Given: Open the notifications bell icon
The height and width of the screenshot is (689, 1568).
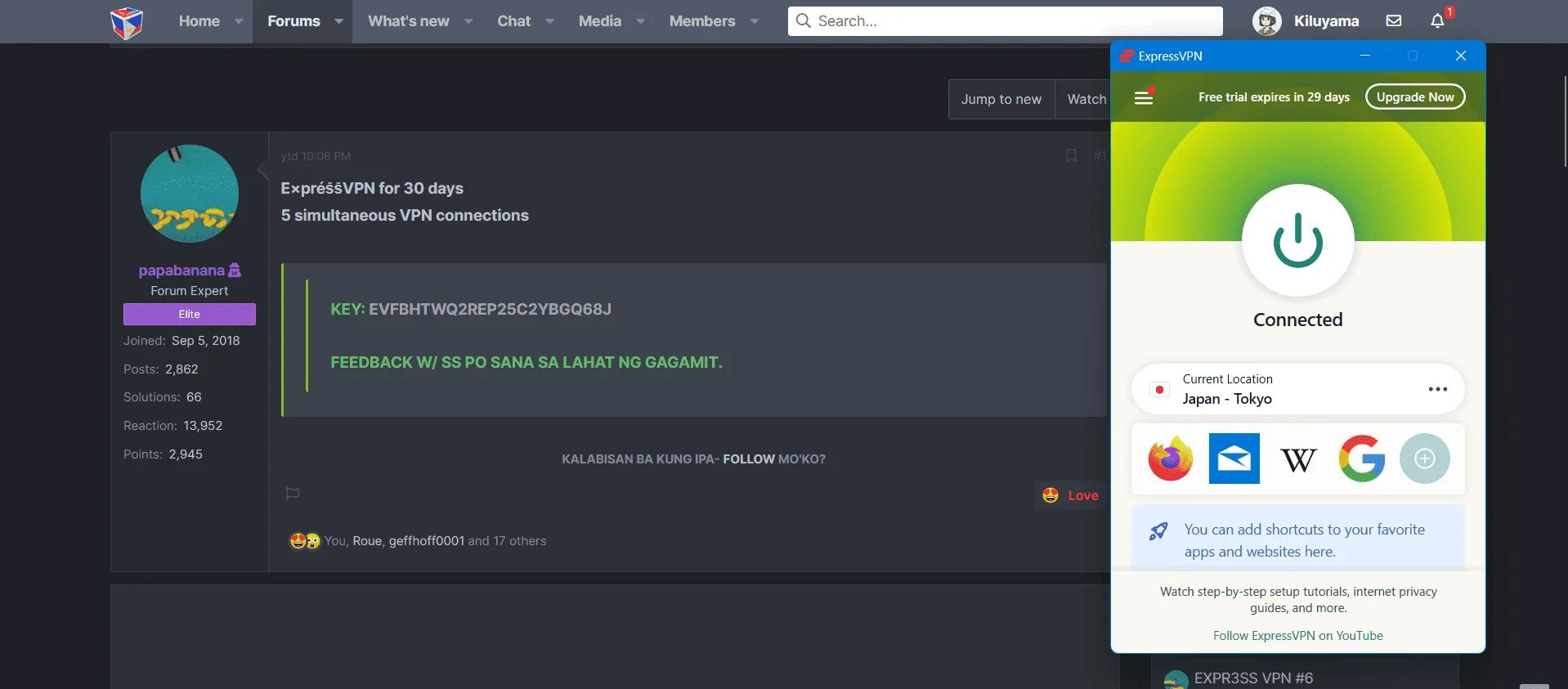Looking at the screenshot, I should 1438,21.
